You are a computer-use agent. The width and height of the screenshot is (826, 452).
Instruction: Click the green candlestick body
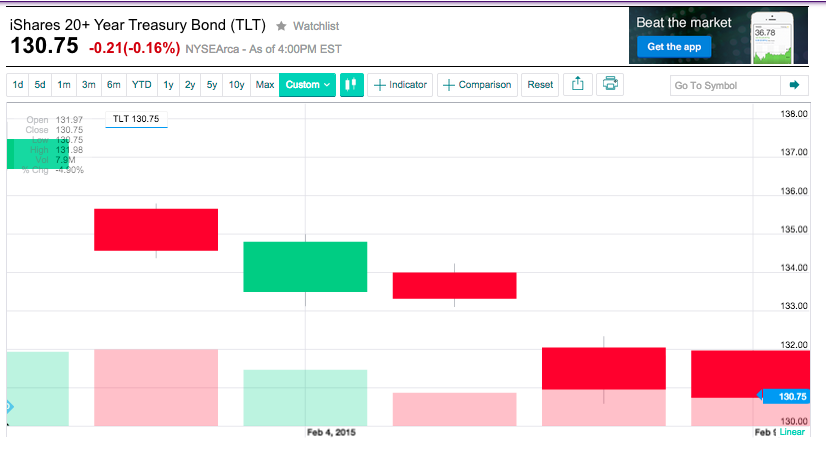pyautogui.click(x=305, y=267)
